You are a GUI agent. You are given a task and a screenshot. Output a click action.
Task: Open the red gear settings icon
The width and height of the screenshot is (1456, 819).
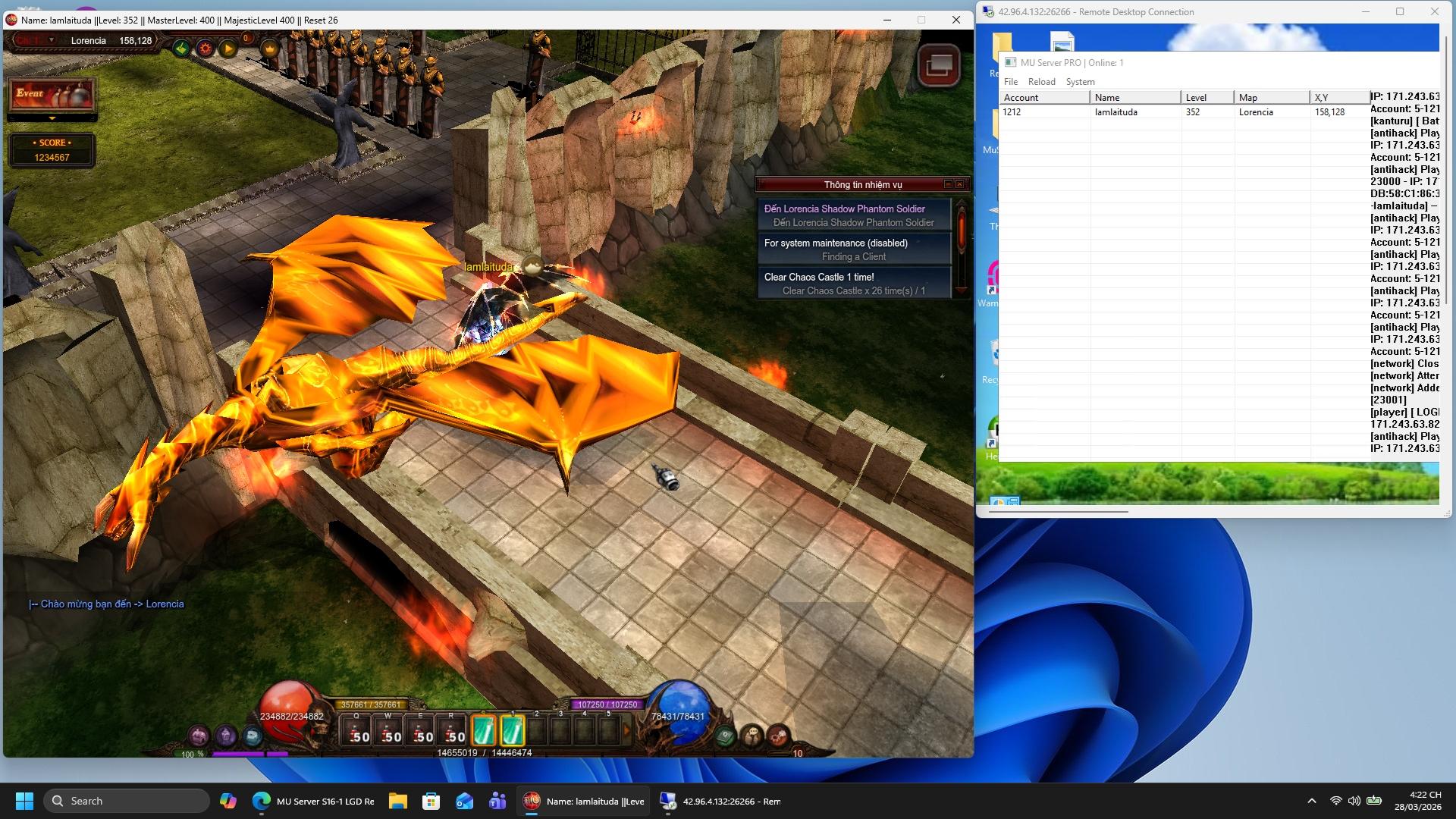pyautogui.click(x=205, y=49)
